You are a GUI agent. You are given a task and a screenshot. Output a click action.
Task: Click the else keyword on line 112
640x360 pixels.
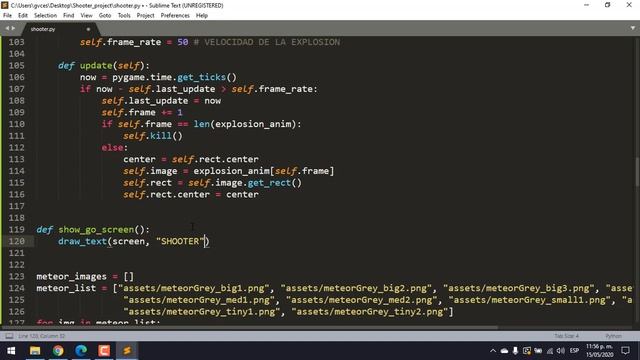112,147
